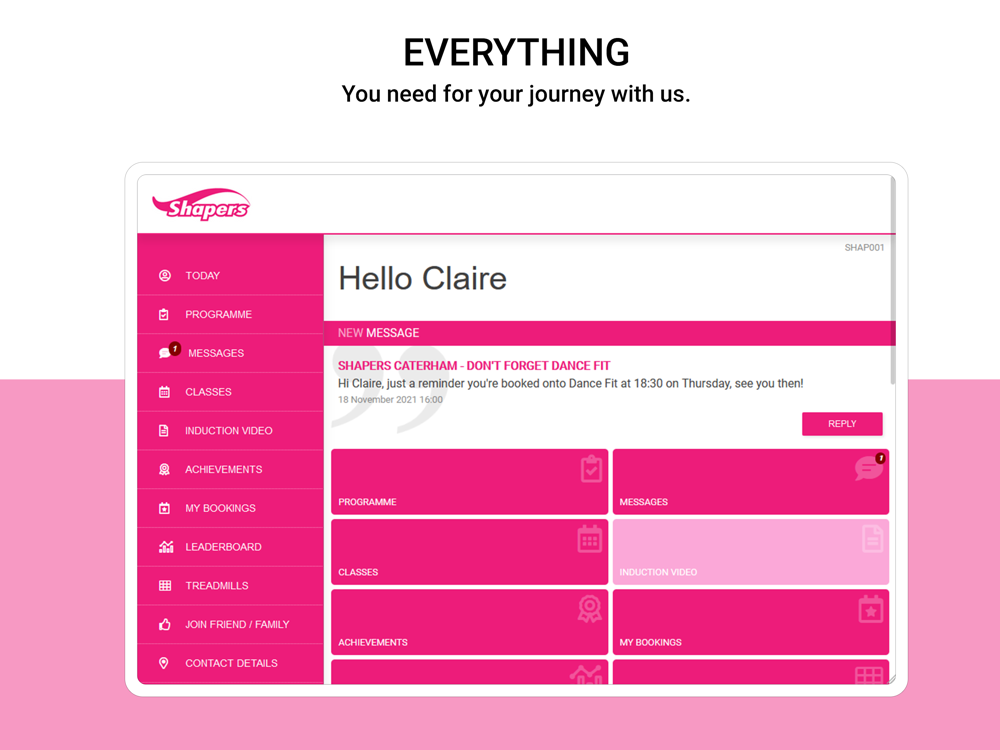Click the Treadmills grid icon in sidebar
The image size is (1000, 750).
pos(165,585)
